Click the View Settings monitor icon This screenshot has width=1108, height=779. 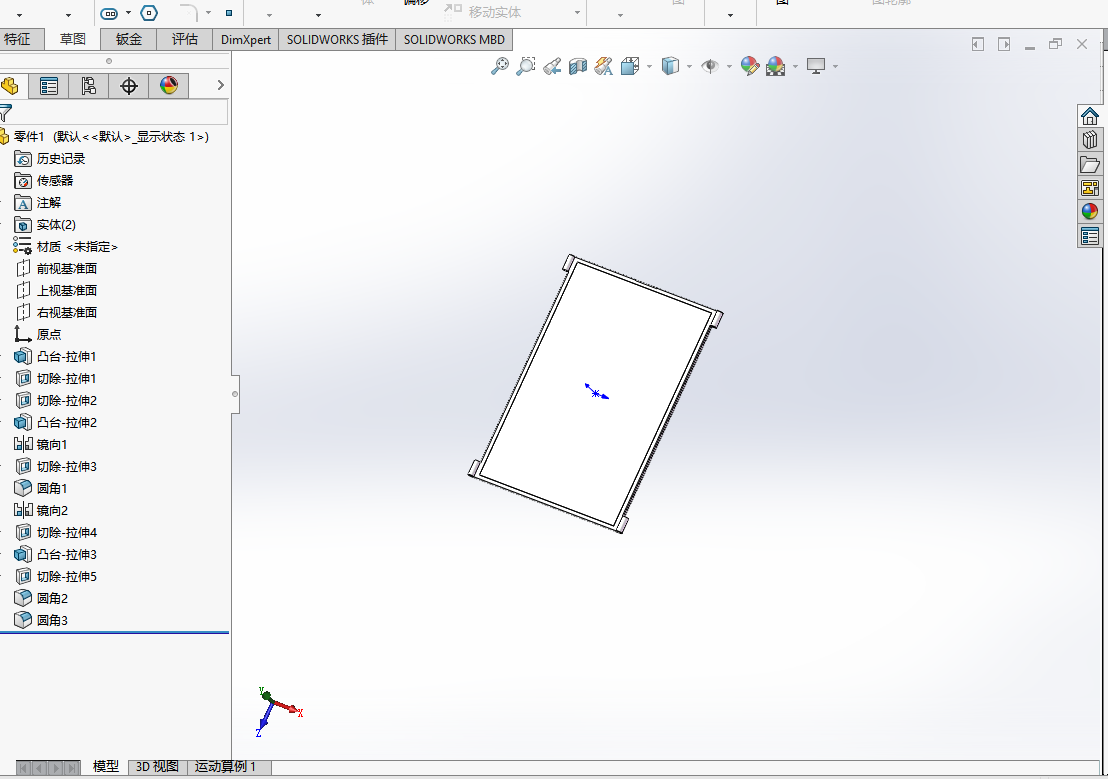point(816,66)
